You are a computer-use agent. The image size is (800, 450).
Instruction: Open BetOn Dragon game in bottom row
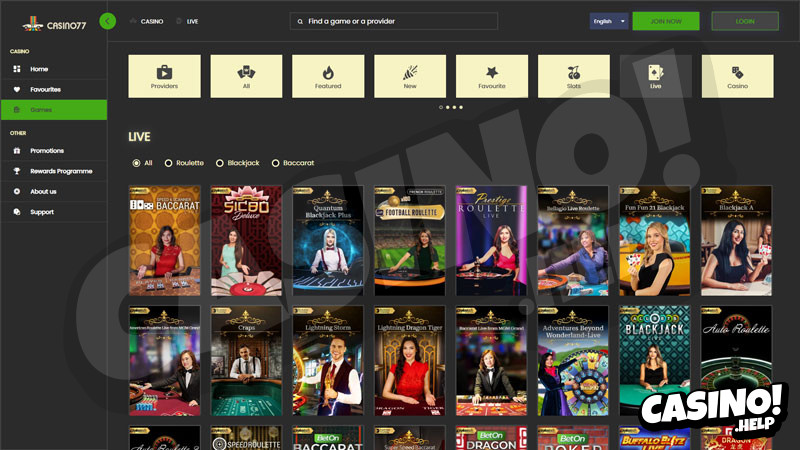pyautogui.click(x=491, y=438)
